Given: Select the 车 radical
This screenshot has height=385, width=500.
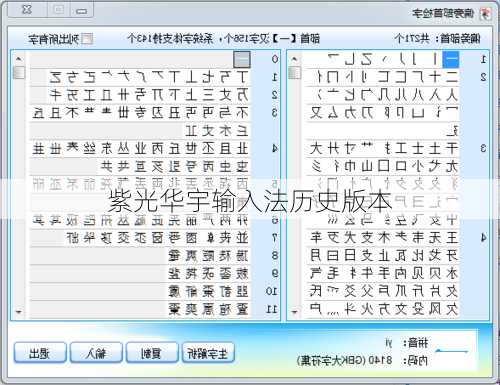Looking at the screenshot, I should [316, 238].
